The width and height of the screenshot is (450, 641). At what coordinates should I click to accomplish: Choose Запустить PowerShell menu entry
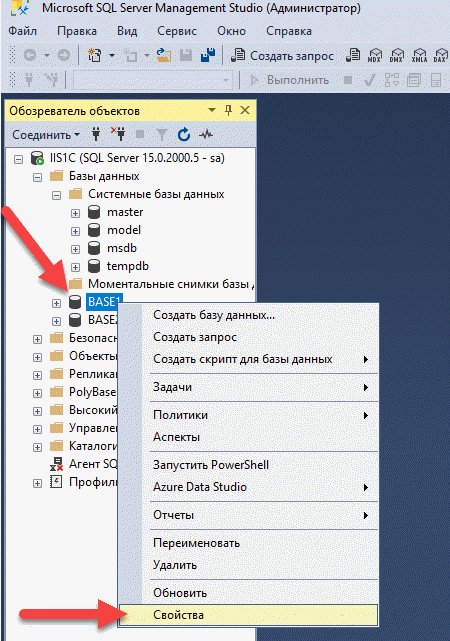pos(248,465)
